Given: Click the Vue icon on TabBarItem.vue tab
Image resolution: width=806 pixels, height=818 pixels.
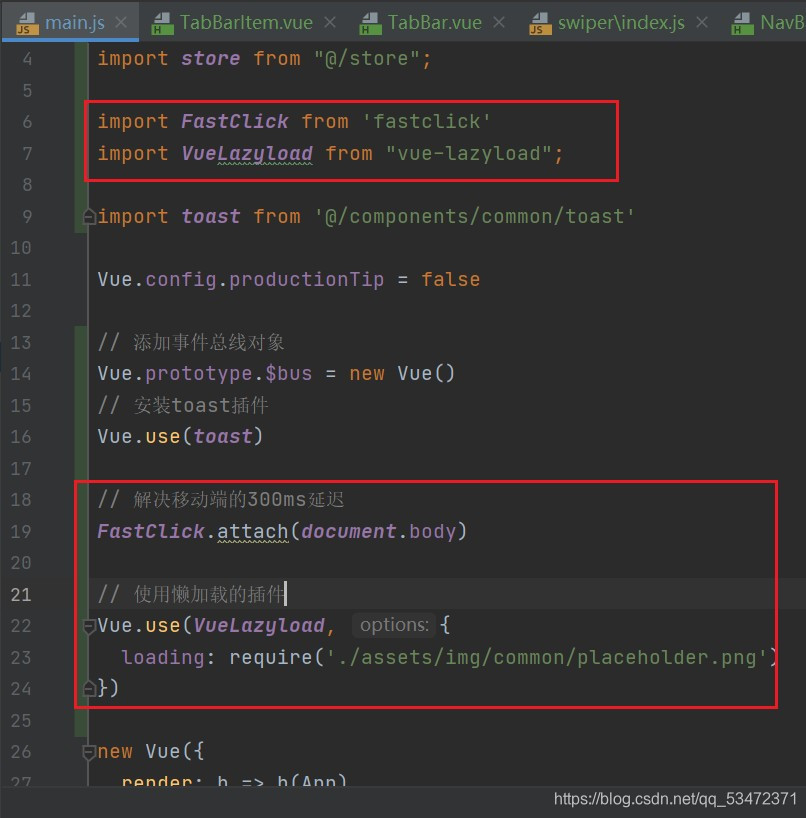Looking at the screenshot, I should [162, 21].
